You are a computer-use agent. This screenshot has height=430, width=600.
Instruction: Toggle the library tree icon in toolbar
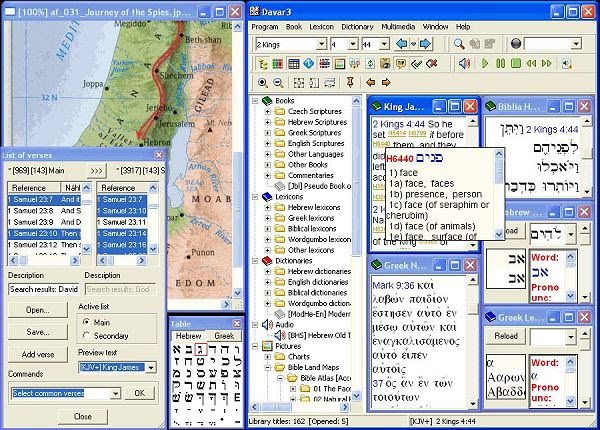263,64
